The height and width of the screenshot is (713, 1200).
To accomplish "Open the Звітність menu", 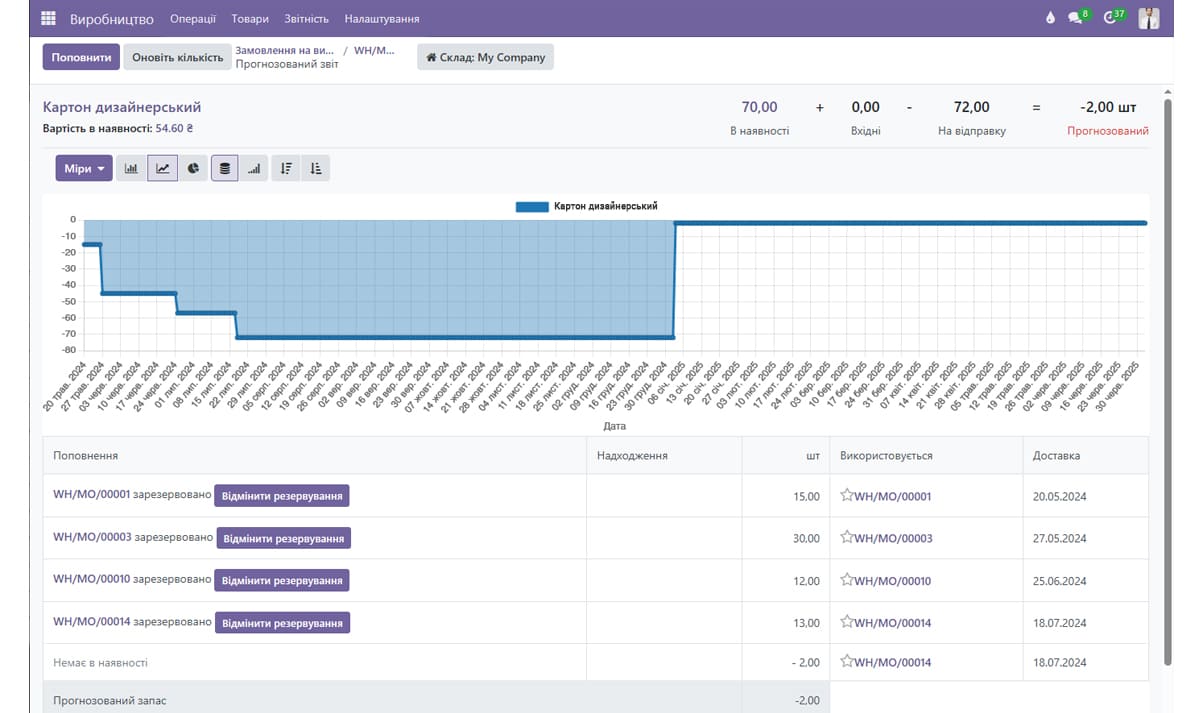I will tap(306, 19).
